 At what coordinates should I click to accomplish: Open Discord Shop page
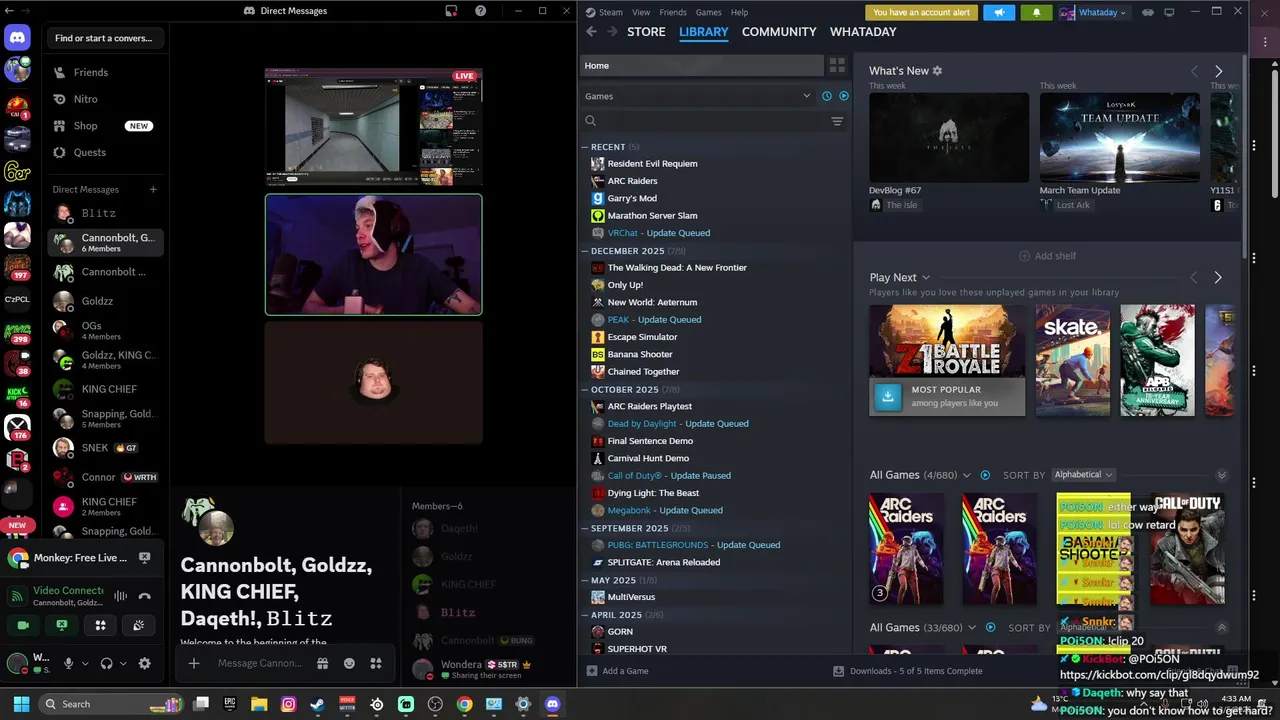point(105,126)
